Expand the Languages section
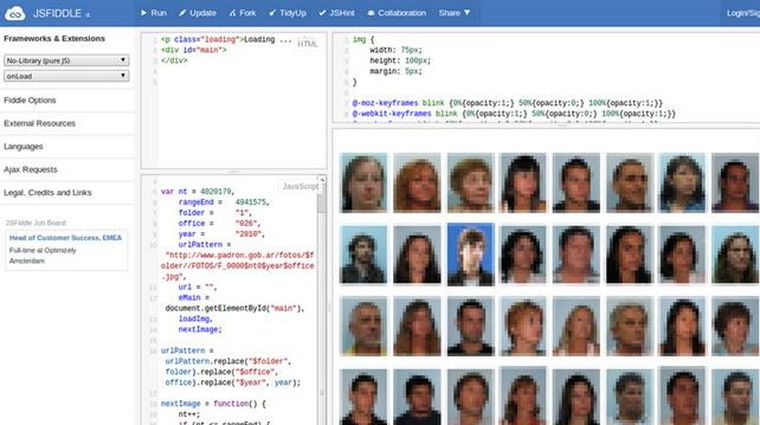The height and width of the screenshot is (425, 760). click(26, 146)
